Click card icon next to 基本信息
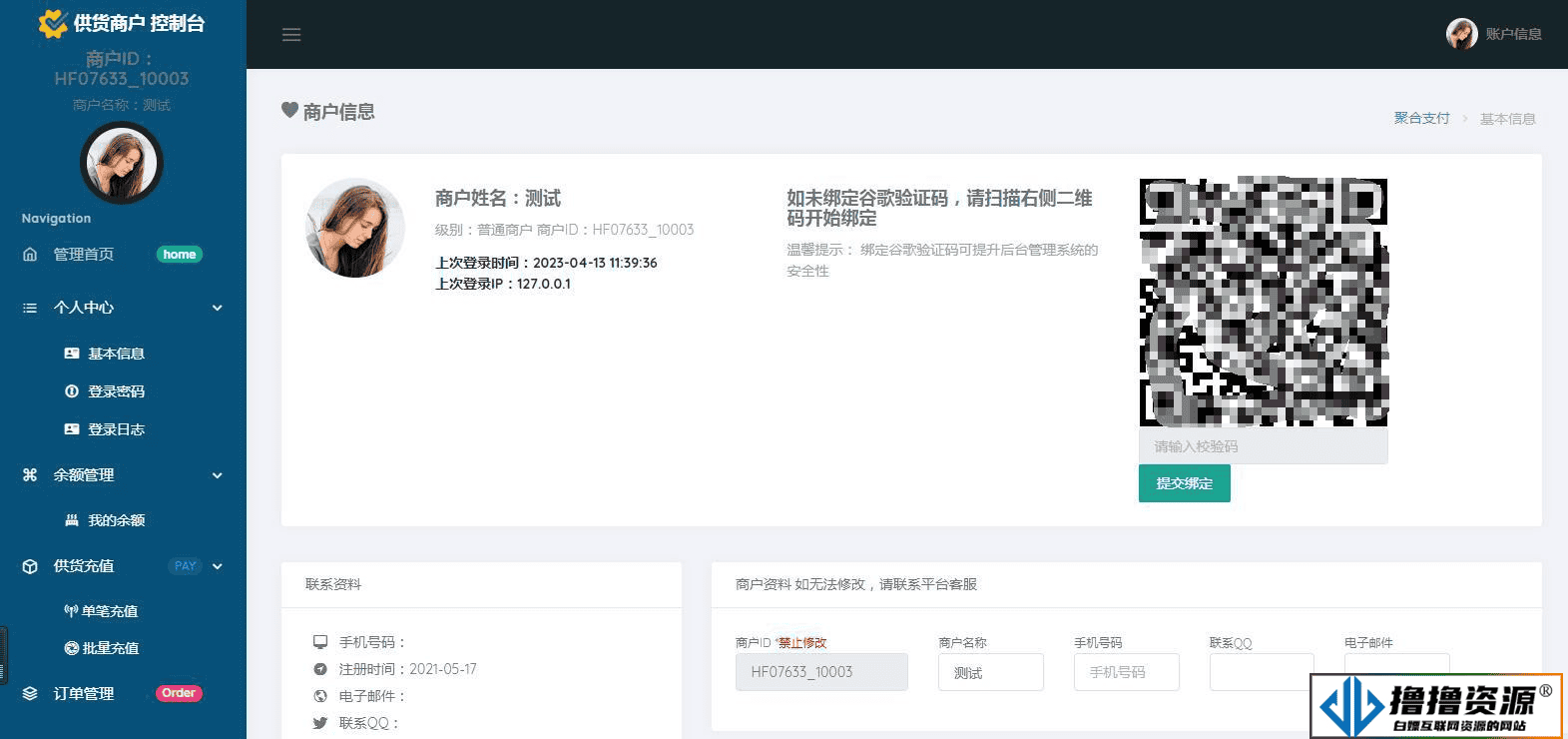 click(x=72, y=354)
